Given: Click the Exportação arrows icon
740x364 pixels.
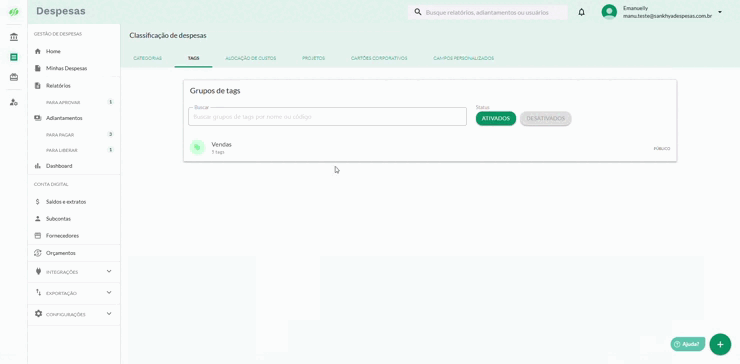Looking at the screenshot, I should (38, 293).
